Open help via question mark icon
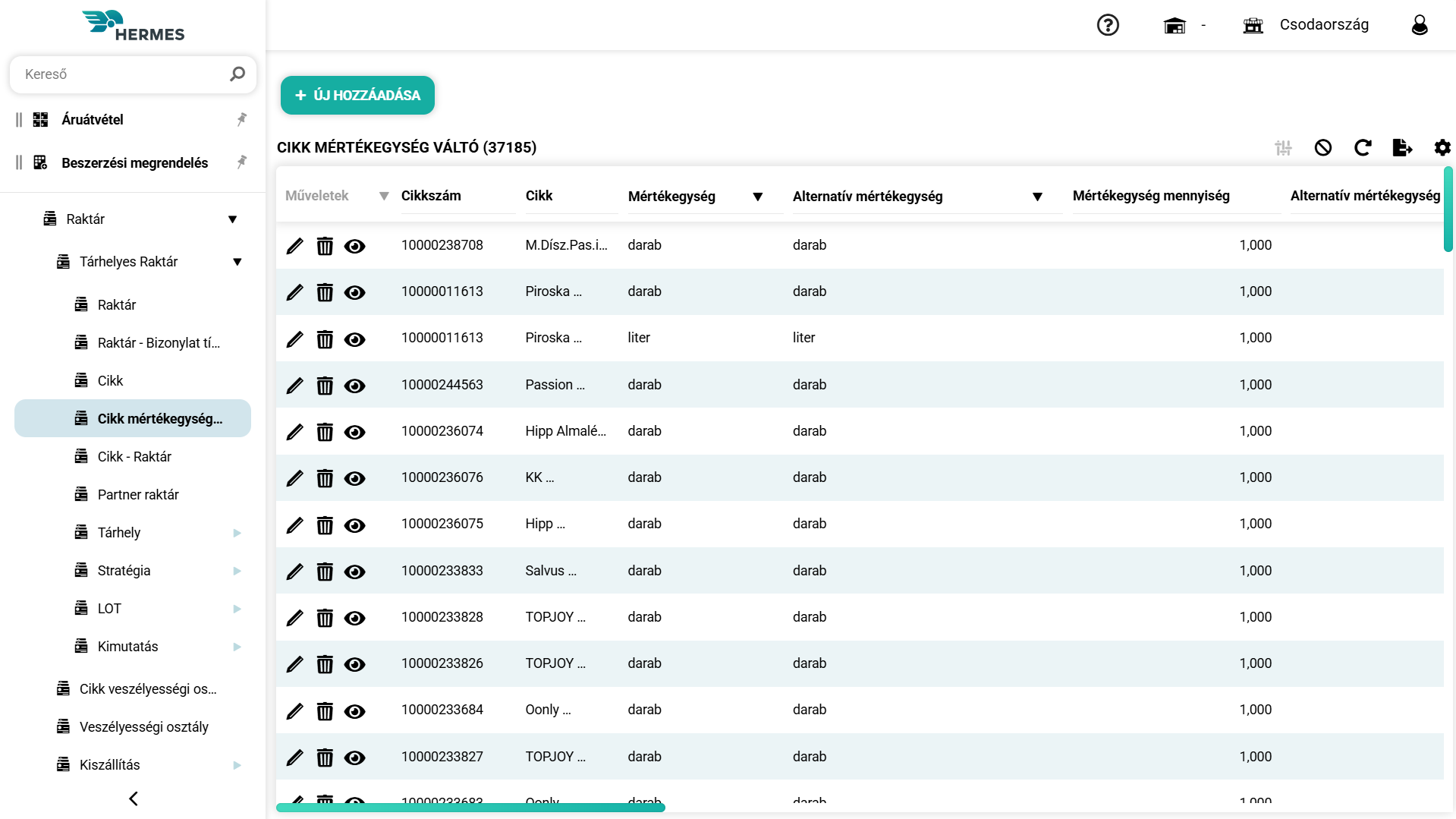This screenshot has height=819, width=1456. point(1107,25)
